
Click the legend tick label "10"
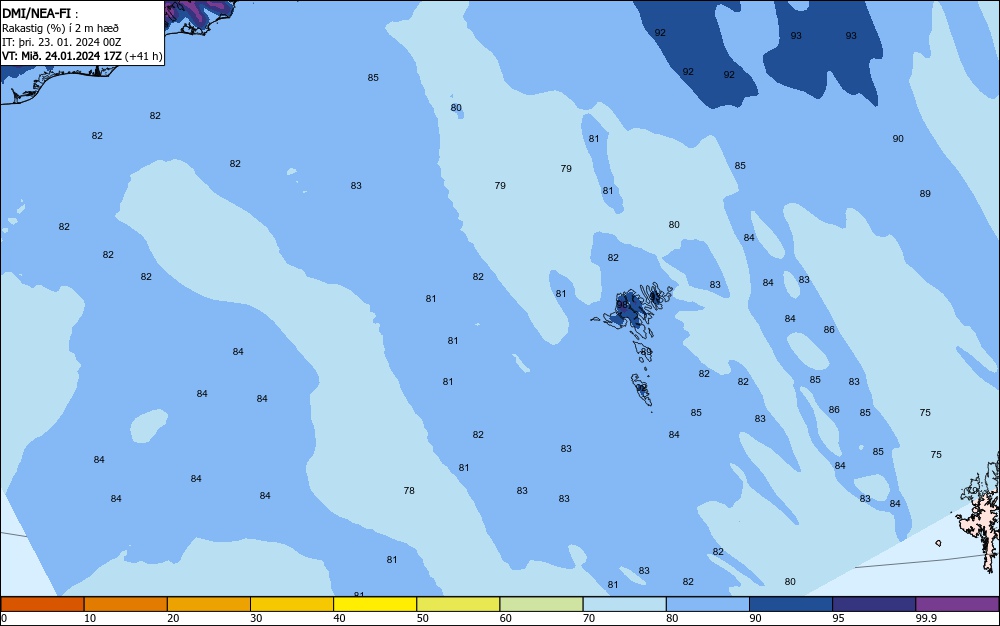pyautogui.click(x=90, y=618)
